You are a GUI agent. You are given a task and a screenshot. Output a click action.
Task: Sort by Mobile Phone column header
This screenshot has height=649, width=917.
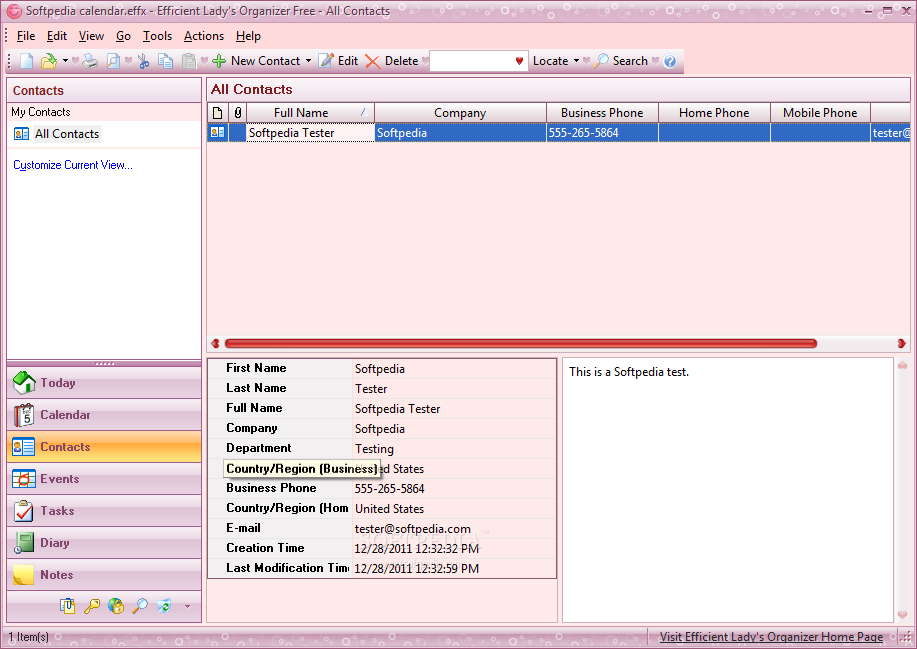point(820,113)
